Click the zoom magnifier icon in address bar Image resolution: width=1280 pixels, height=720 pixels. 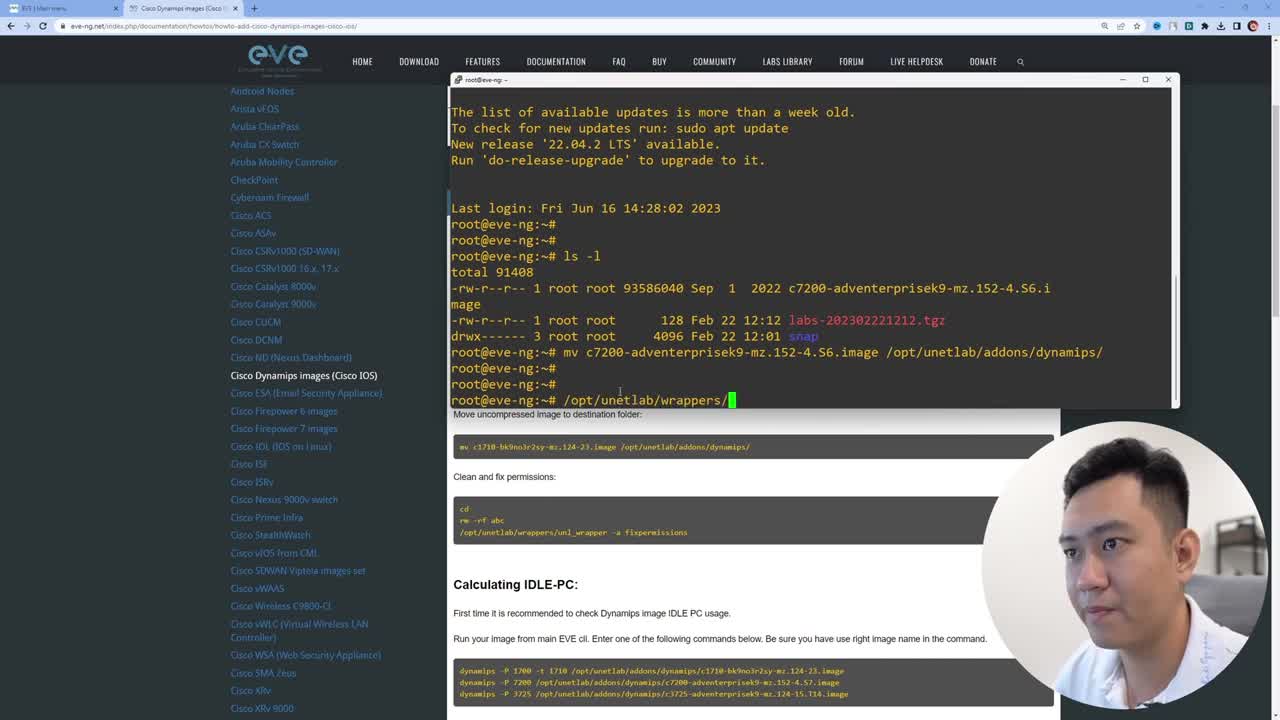1104,26
